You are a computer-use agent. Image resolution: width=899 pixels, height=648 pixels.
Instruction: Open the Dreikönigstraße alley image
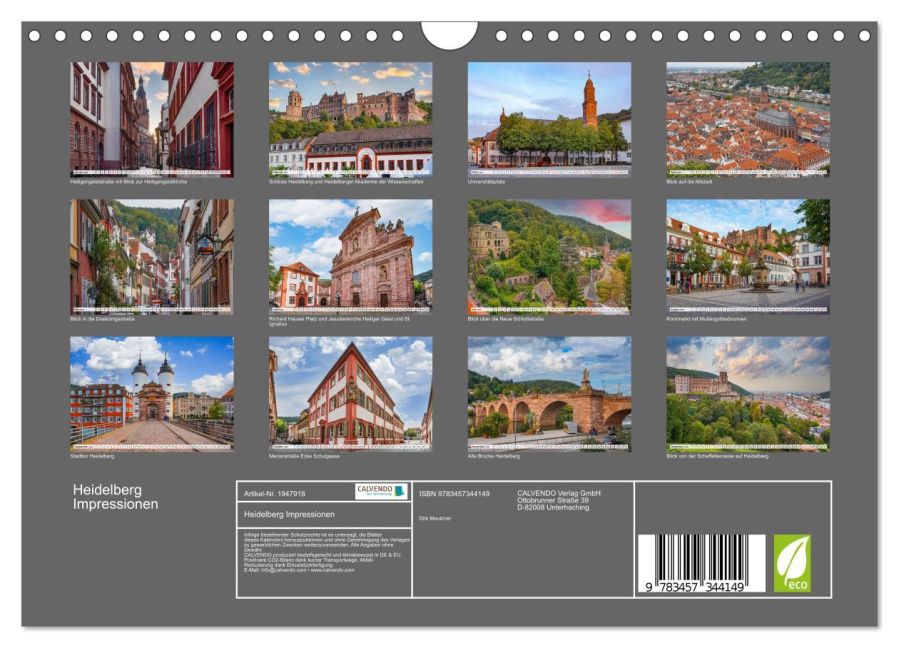151,256
